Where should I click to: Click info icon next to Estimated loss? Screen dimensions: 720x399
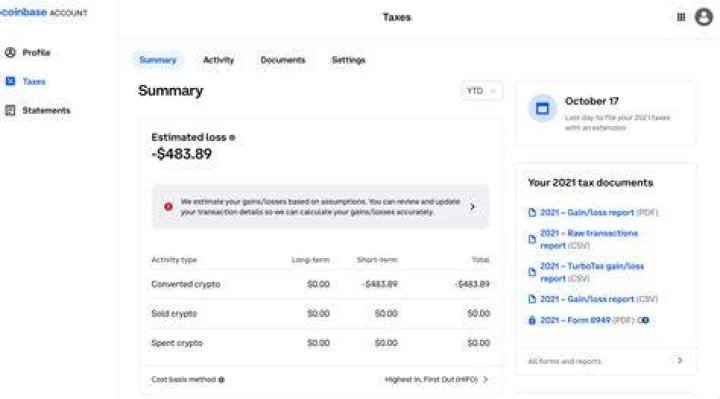[232, 137]
